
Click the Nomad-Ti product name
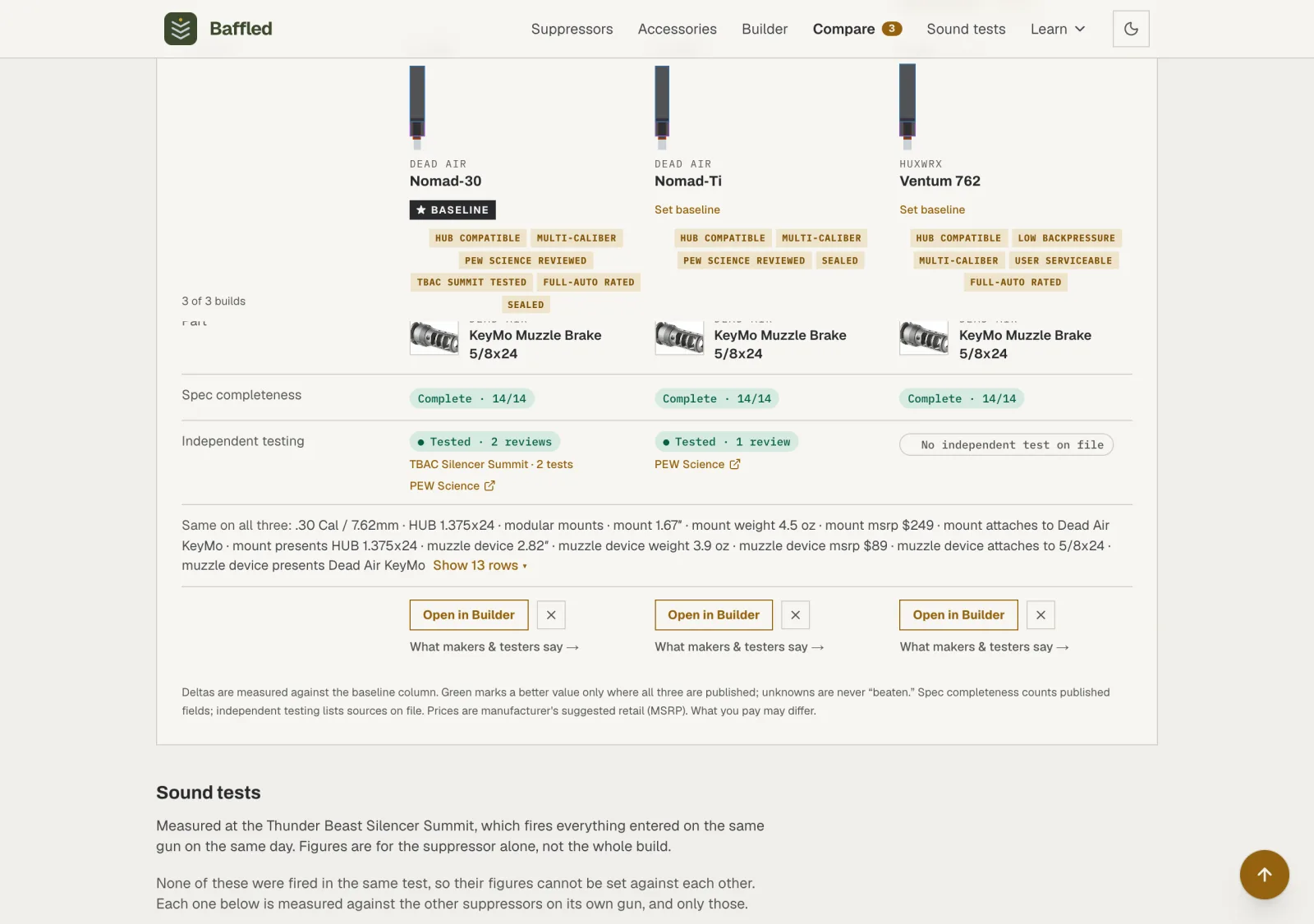point(688,181)
